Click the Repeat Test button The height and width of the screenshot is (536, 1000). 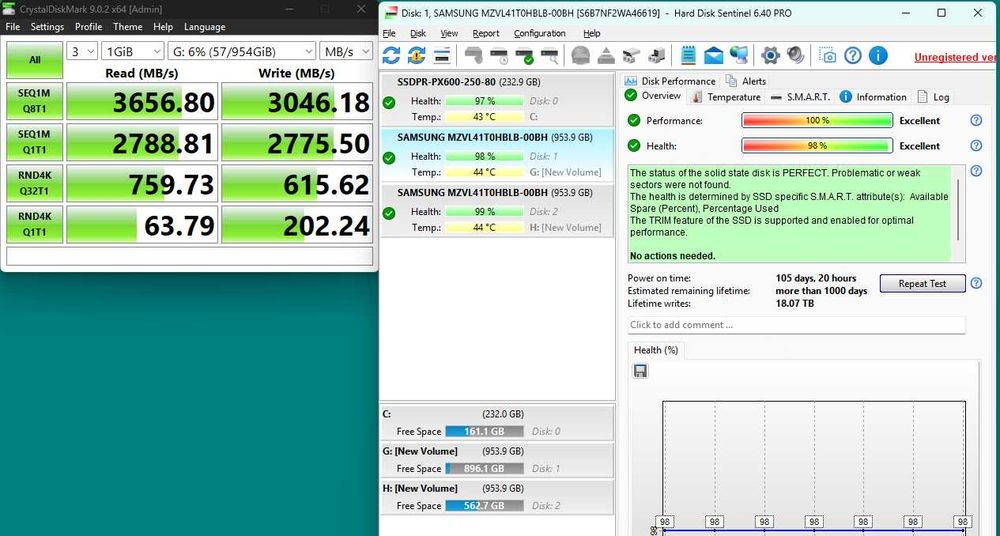click(922, 283)
